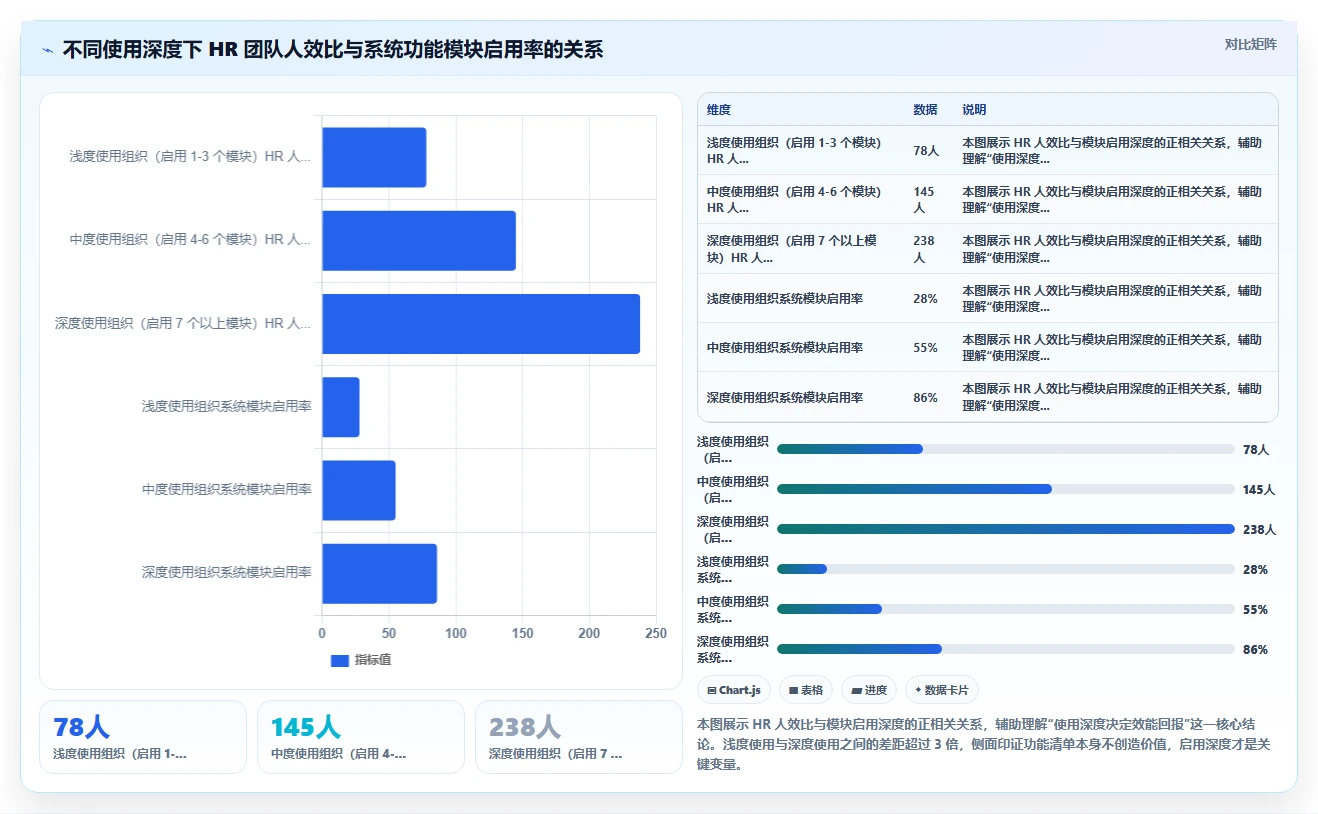Click the 对比矩阵 label at top right
The image size is (1318, 814).
tap(1250, 44)
